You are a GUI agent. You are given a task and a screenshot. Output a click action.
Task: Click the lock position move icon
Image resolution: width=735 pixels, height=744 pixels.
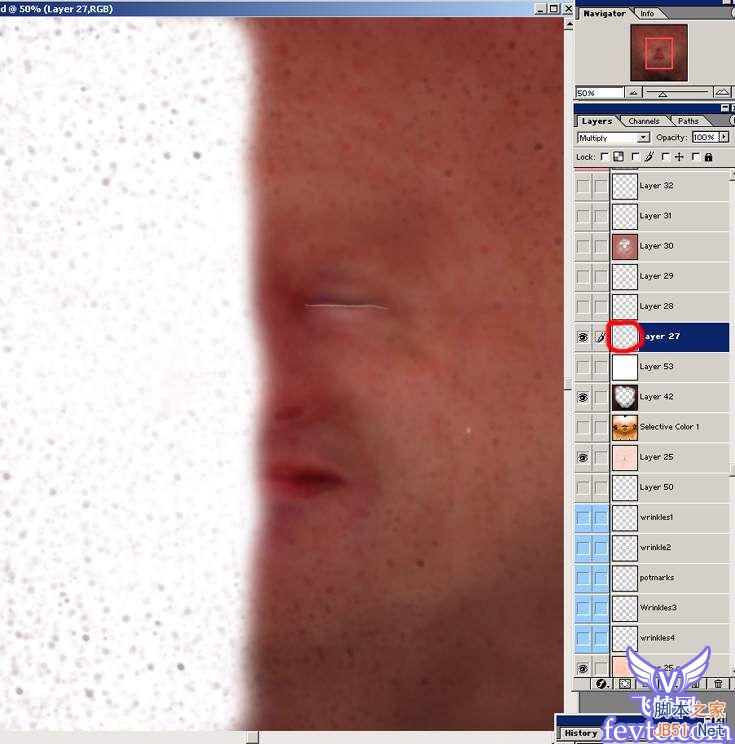click(679, 157)
